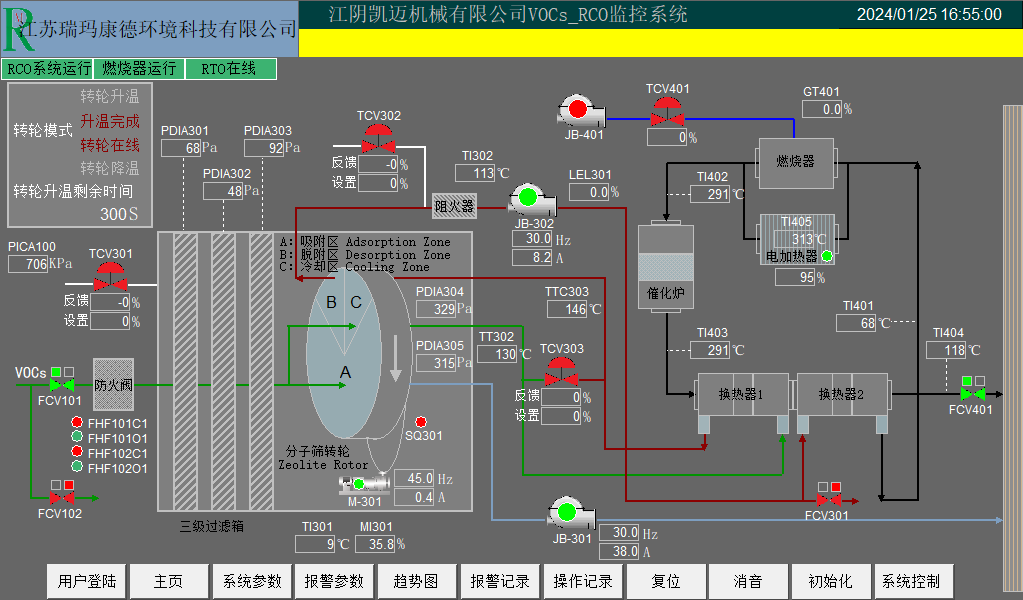Click the TCV301 设置 setpoint field
The image size is (1023, 600).
point(110,321)
